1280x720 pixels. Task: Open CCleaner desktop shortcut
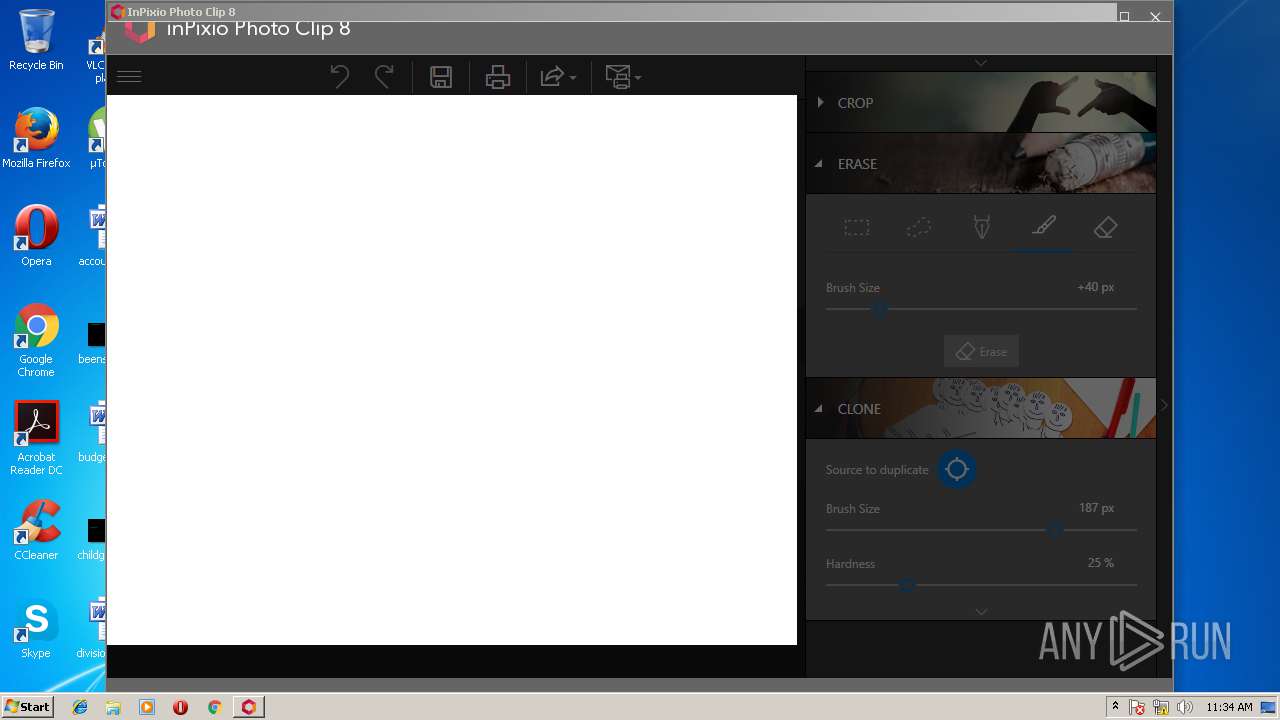coord(36,530)
